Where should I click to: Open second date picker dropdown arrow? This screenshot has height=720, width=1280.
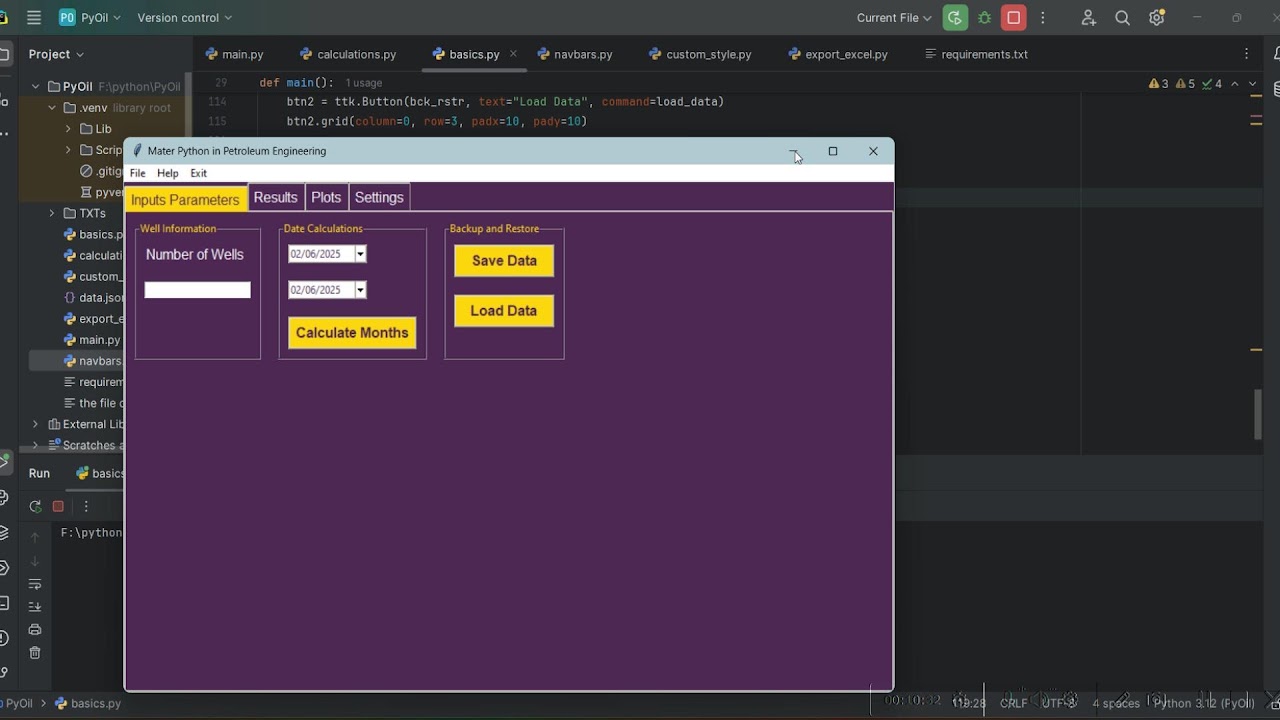tap(361, 290)
